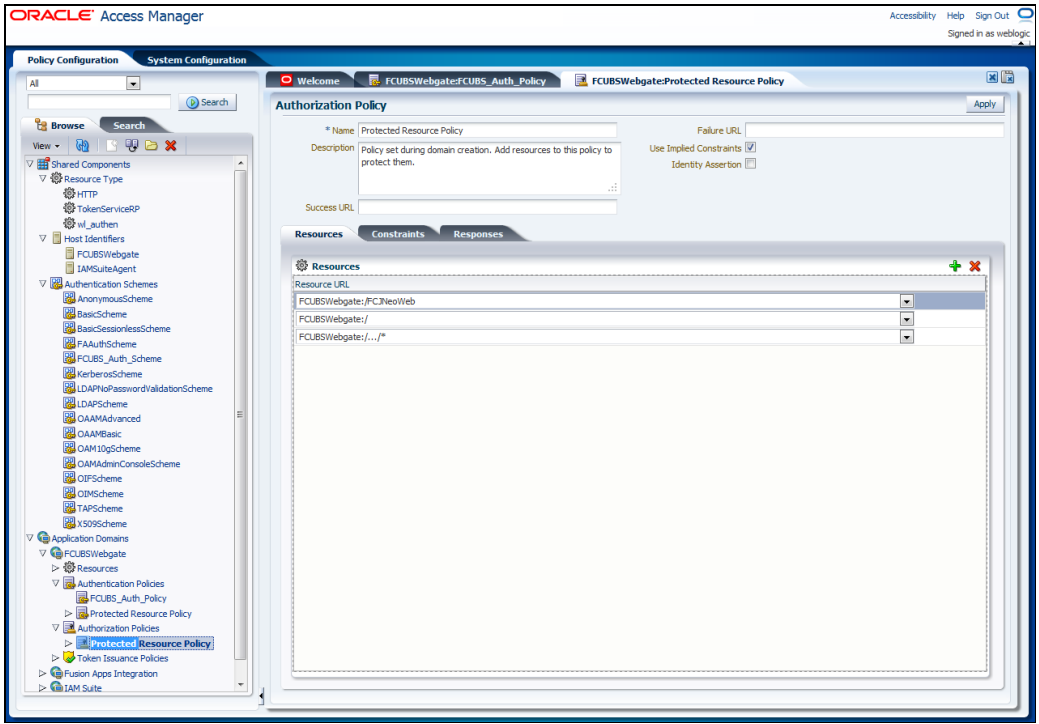Collapse the Application Domains node

click(30, 538)
